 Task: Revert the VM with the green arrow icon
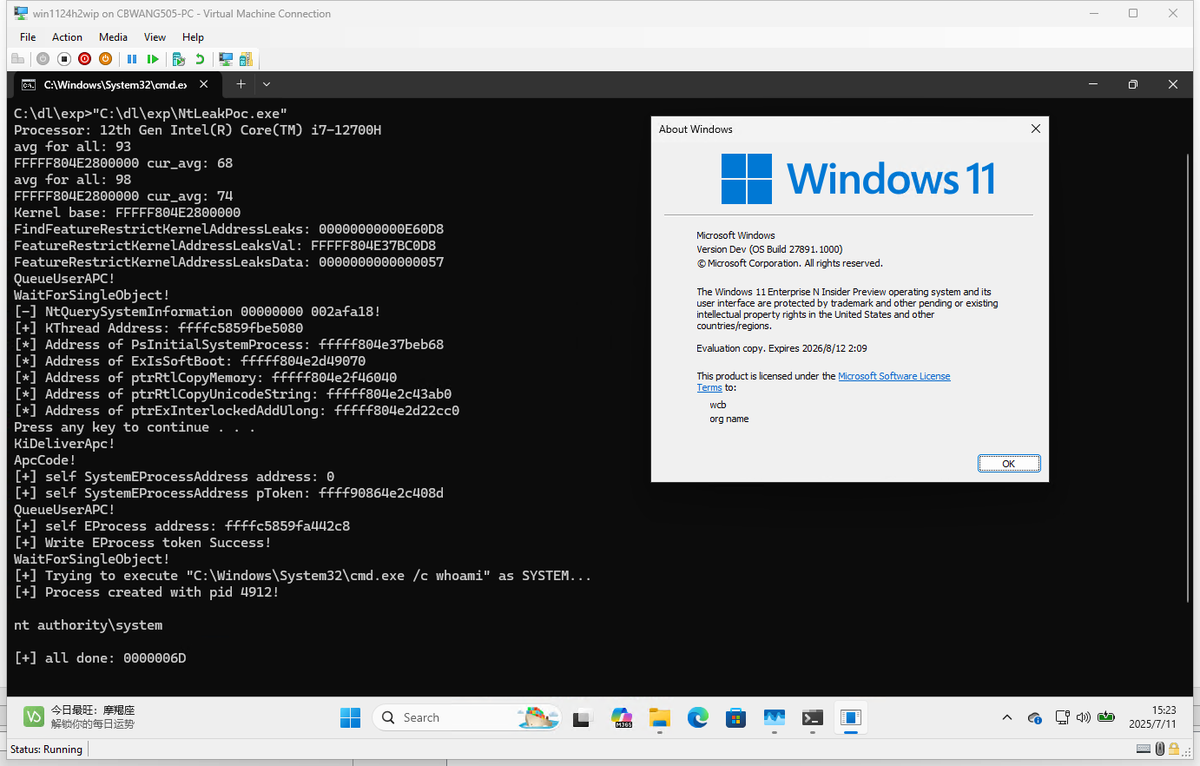199,59
